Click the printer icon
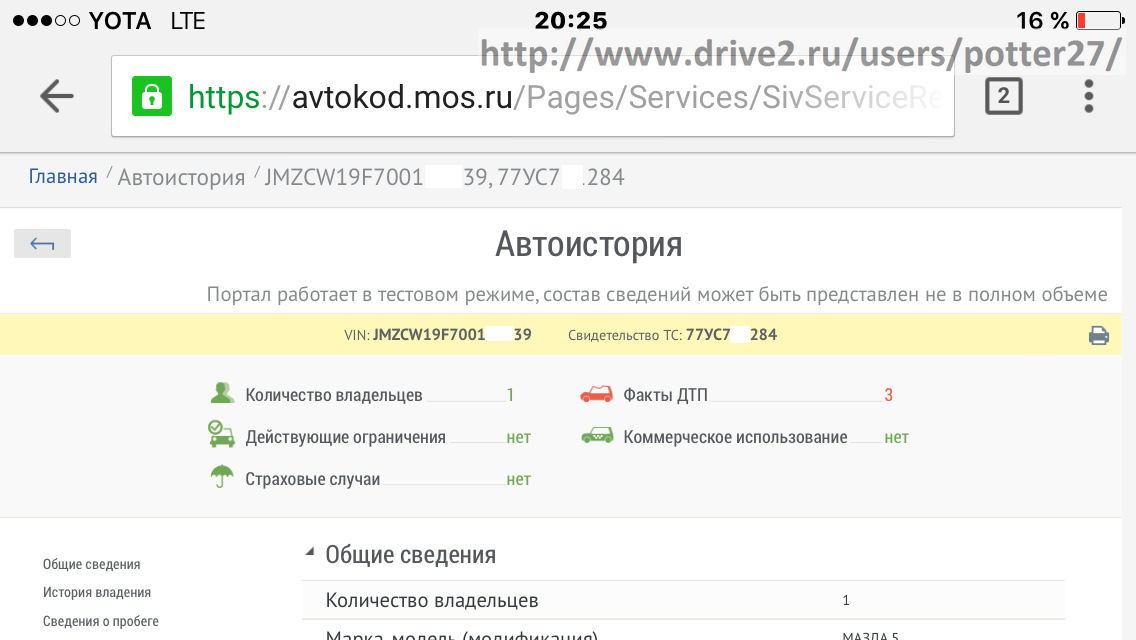 [x=1098, y=336]
